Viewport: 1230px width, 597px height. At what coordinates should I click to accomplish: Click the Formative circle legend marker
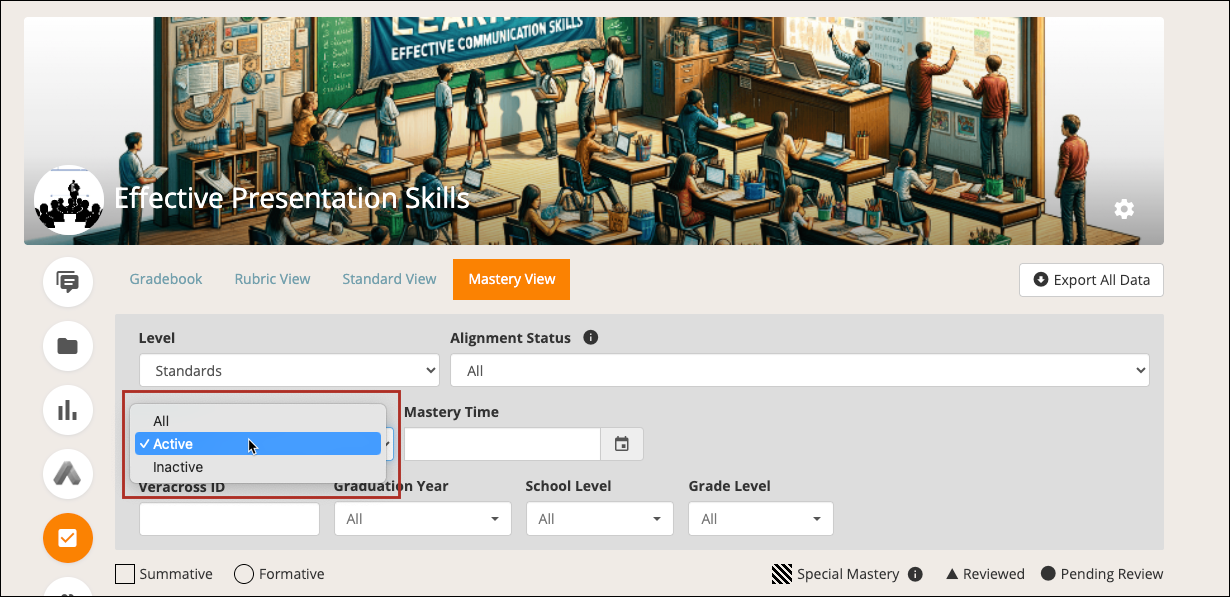click(243, 574)
